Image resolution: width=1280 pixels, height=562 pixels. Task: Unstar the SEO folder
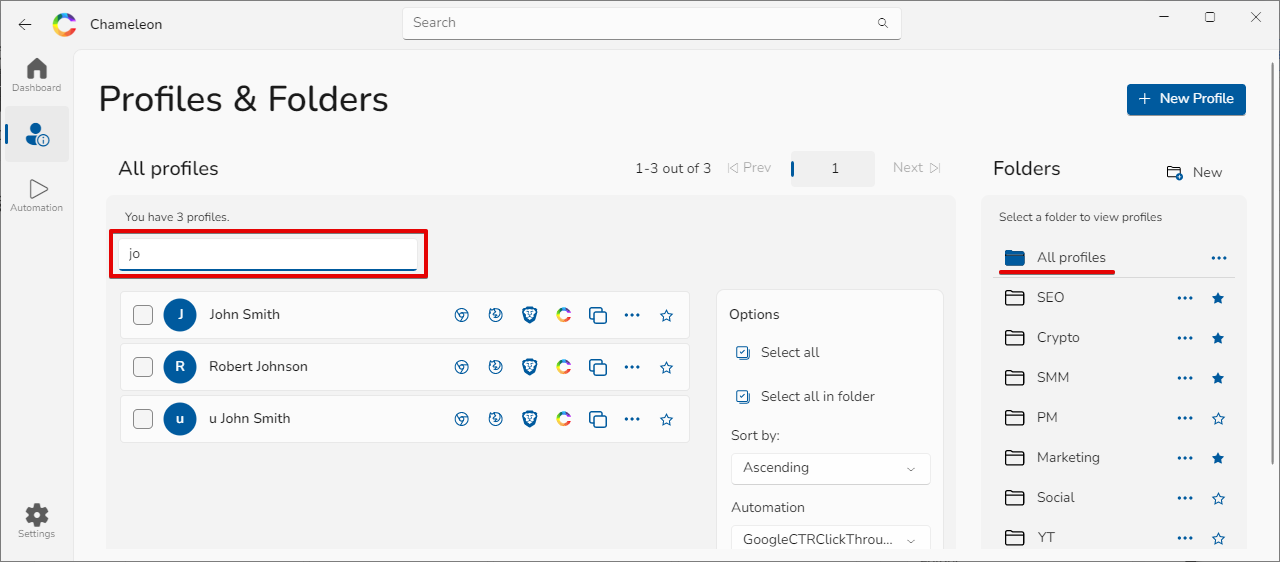1218,298
